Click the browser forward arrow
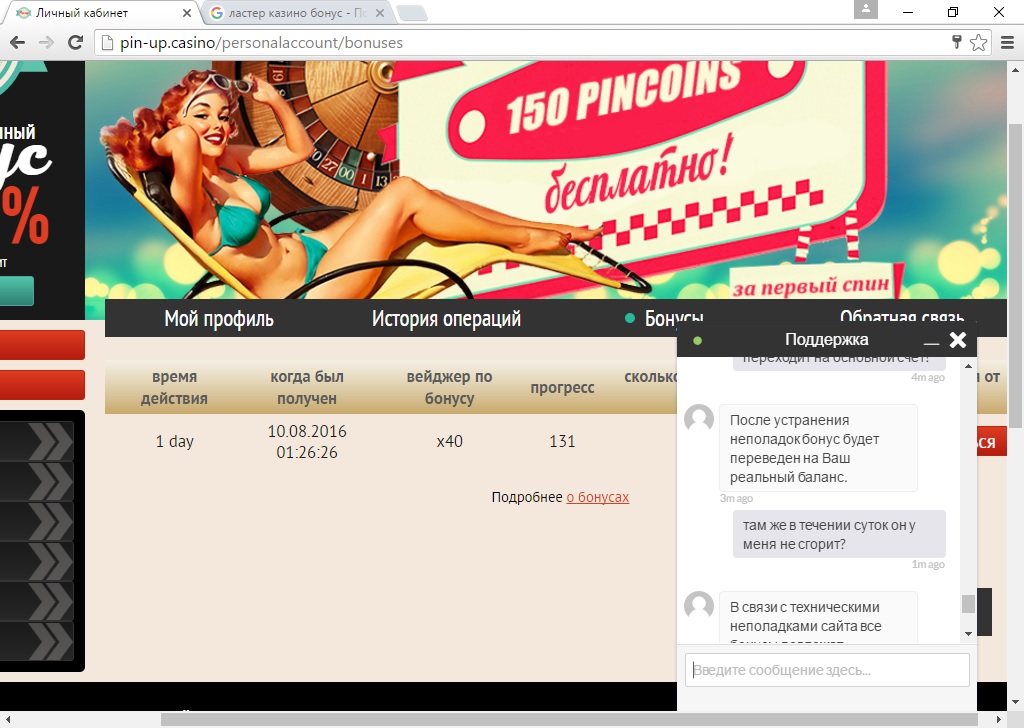Screen dimensions: 1024x728 pos(46,42)
